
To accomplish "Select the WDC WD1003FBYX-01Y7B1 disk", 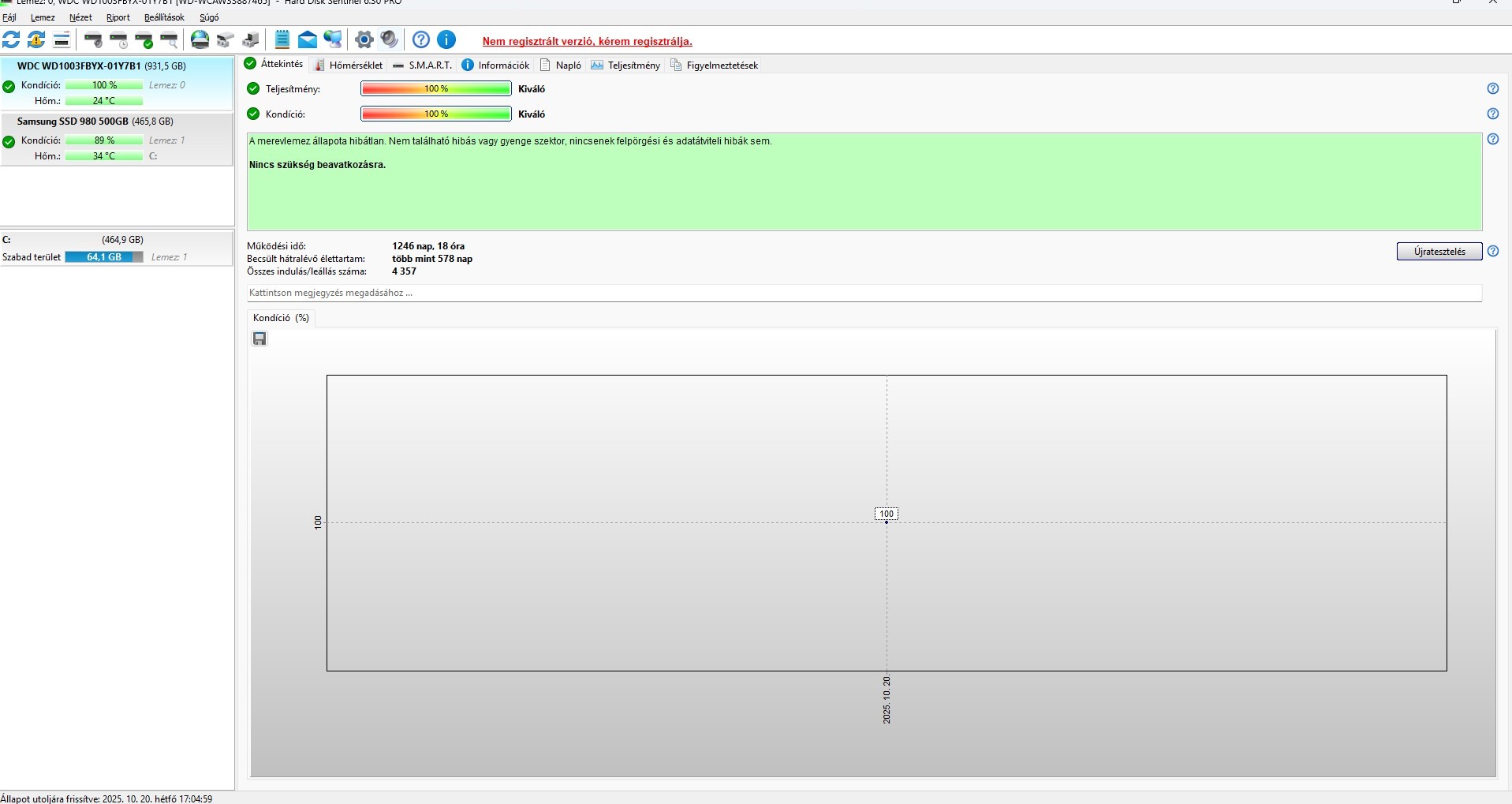I will 117,83.
